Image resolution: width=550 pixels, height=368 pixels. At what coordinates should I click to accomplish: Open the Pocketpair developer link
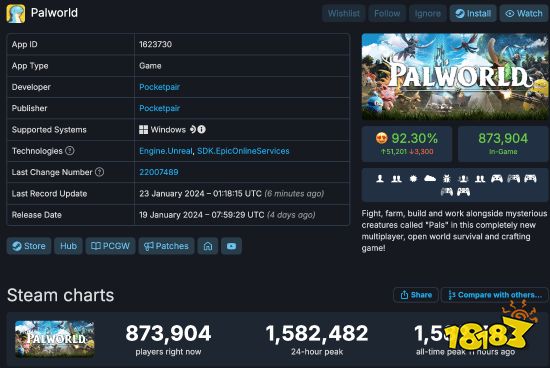coord(160,87)
